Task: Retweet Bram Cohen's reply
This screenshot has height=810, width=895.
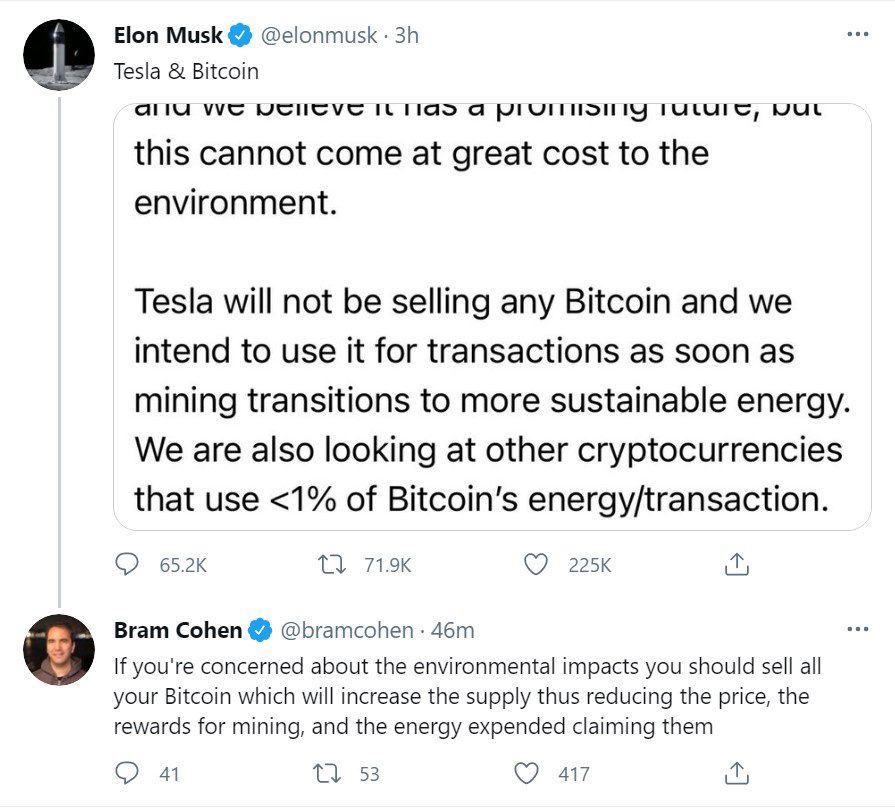Action: (x=327, y=774)
